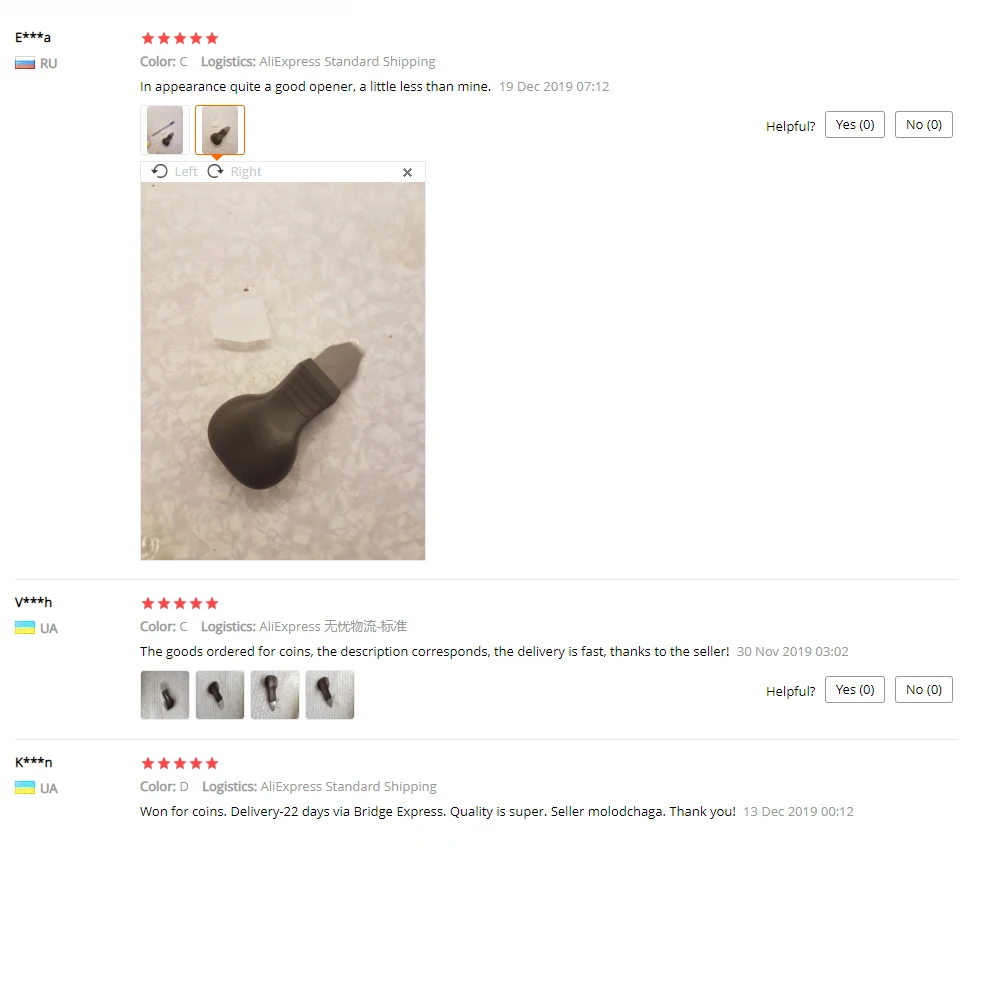Click the five-star rating on E***a's review
This screenshot has width=1000, height=1000.
click(180, 38)
